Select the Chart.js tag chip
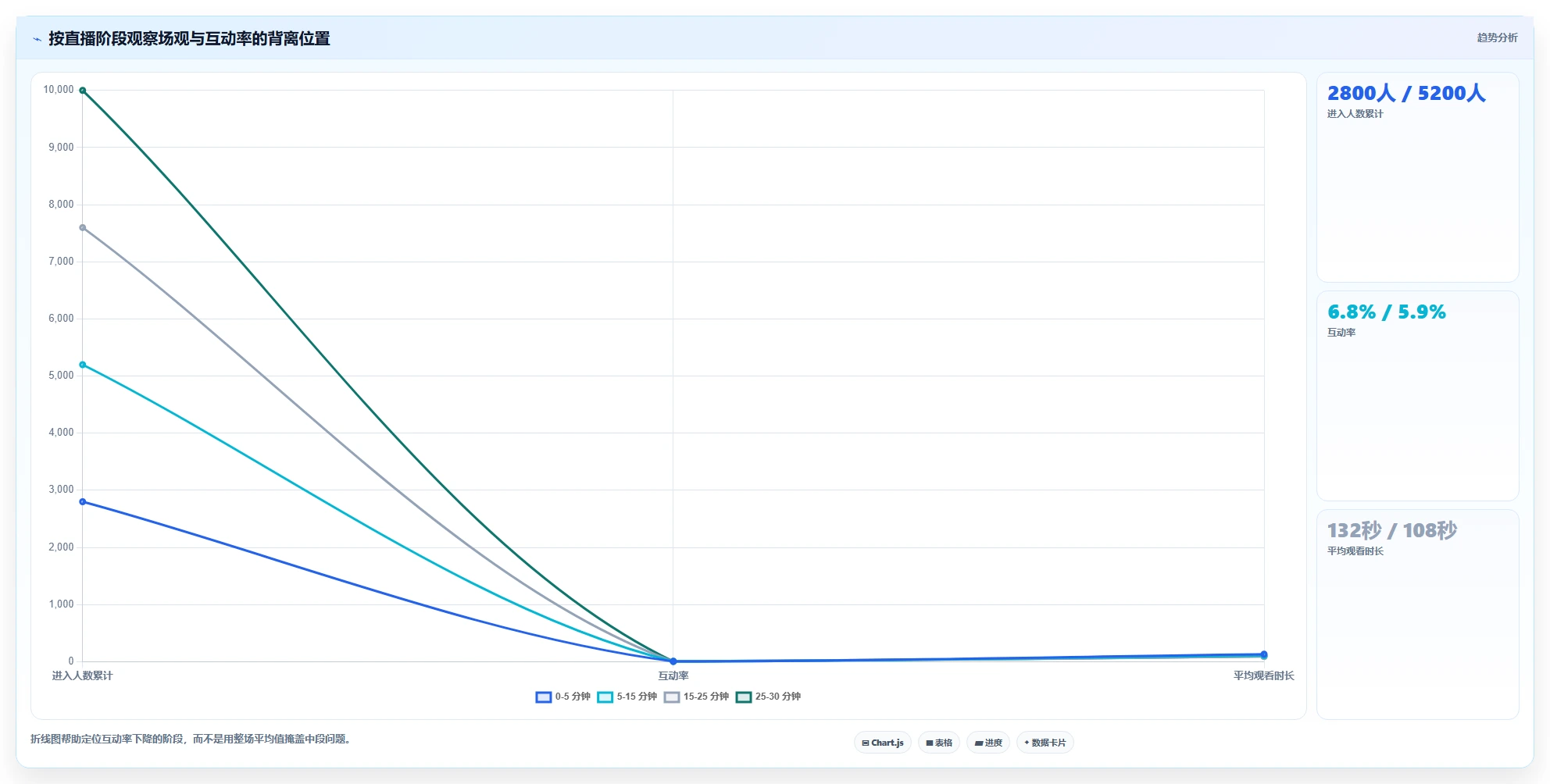This screenshot has width=1550, height=784. pyautogui.click(x=883, y=743)
